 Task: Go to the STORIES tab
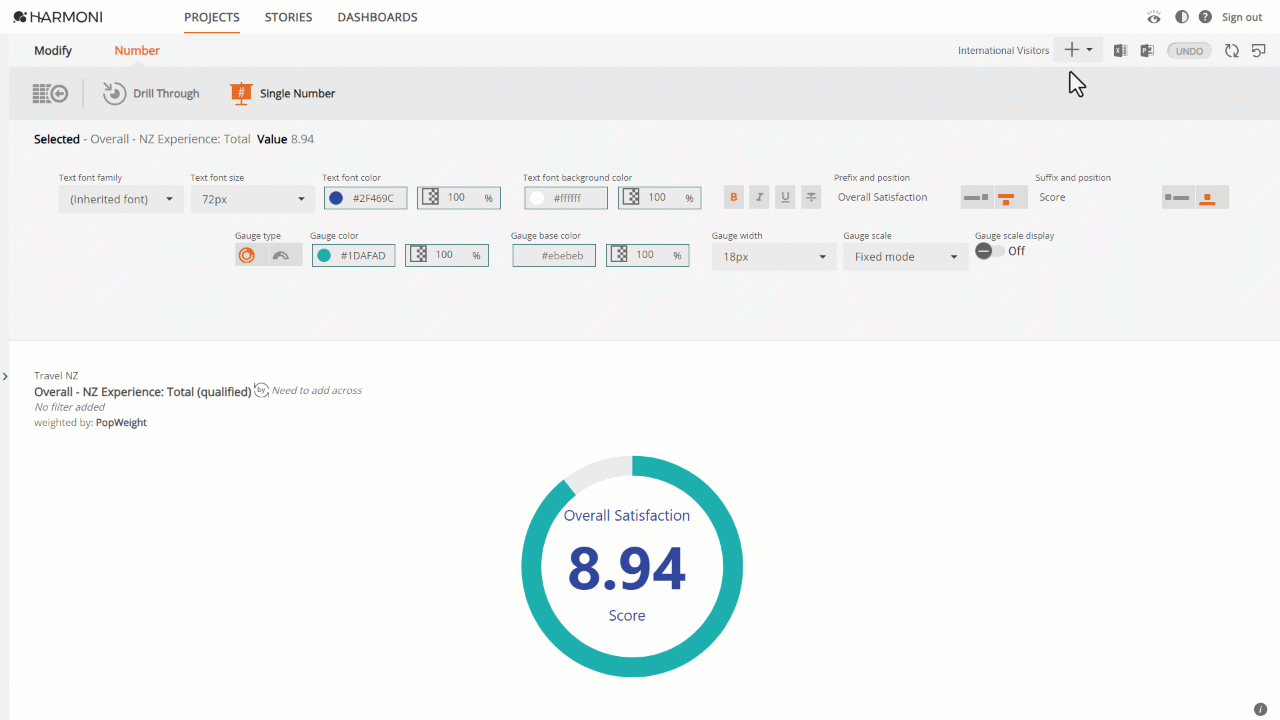(x=288, y=17)
